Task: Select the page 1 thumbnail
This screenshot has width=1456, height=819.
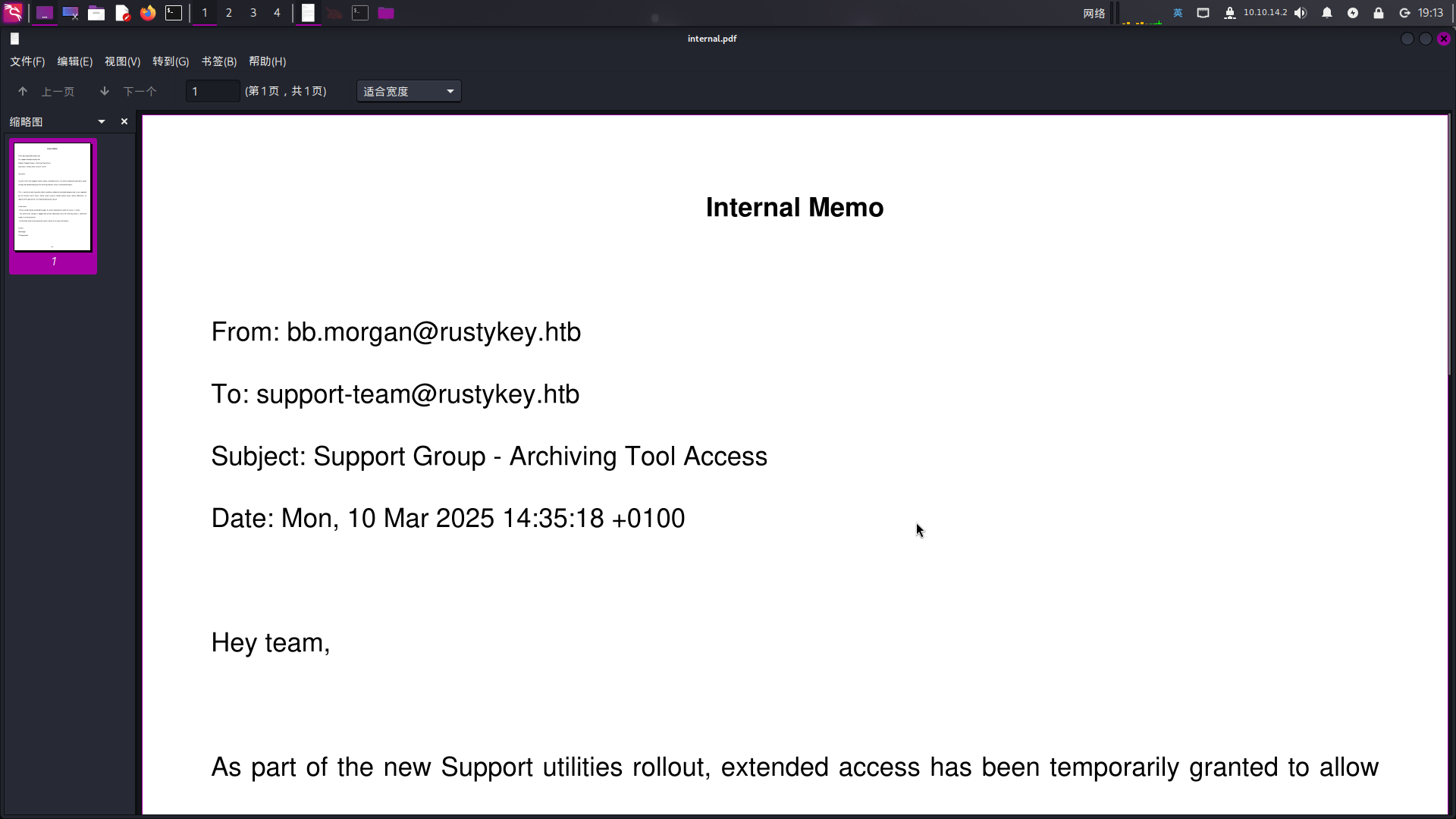Action: [52, 197]
